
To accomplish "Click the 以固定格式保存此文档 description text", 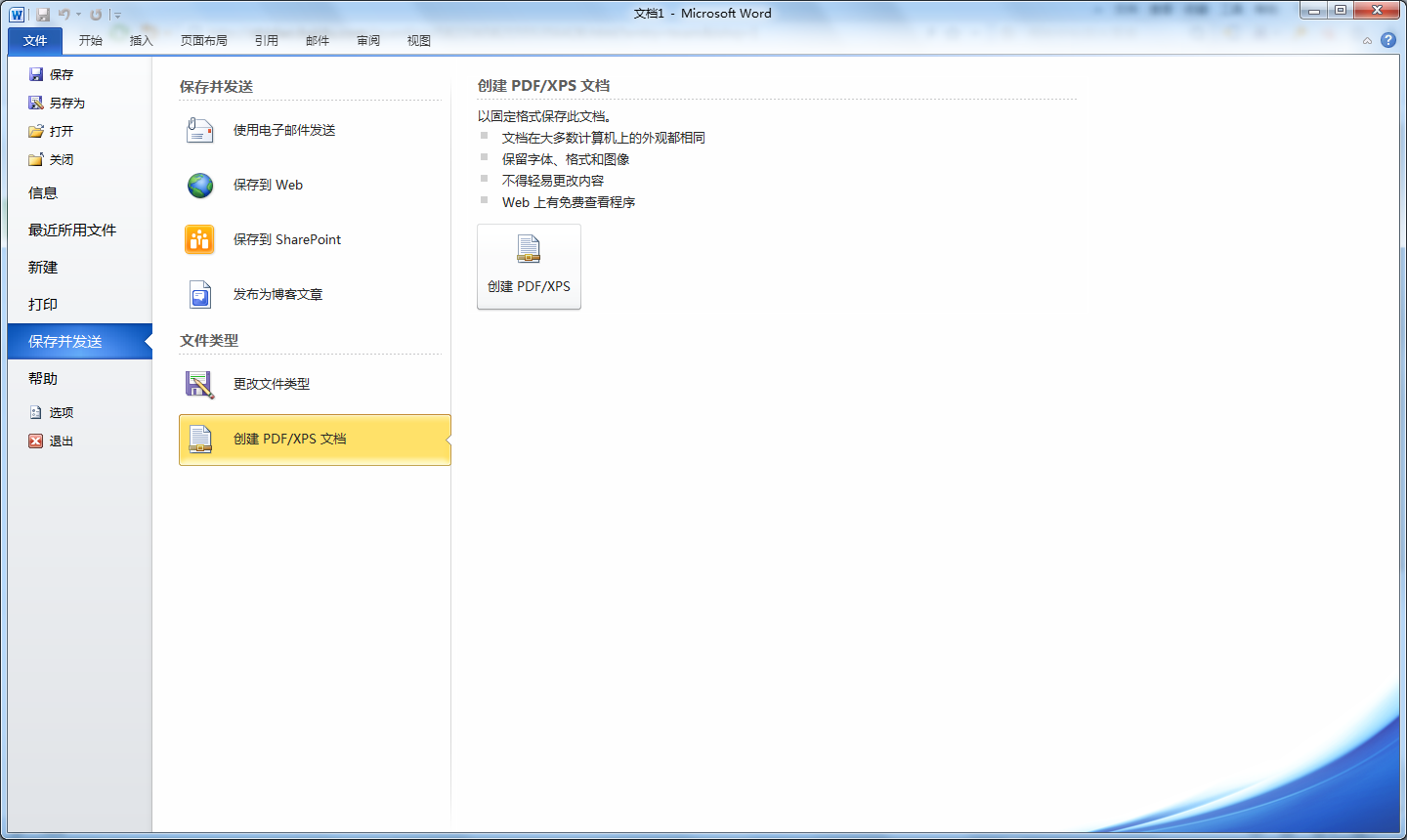I will click(544, 116).
